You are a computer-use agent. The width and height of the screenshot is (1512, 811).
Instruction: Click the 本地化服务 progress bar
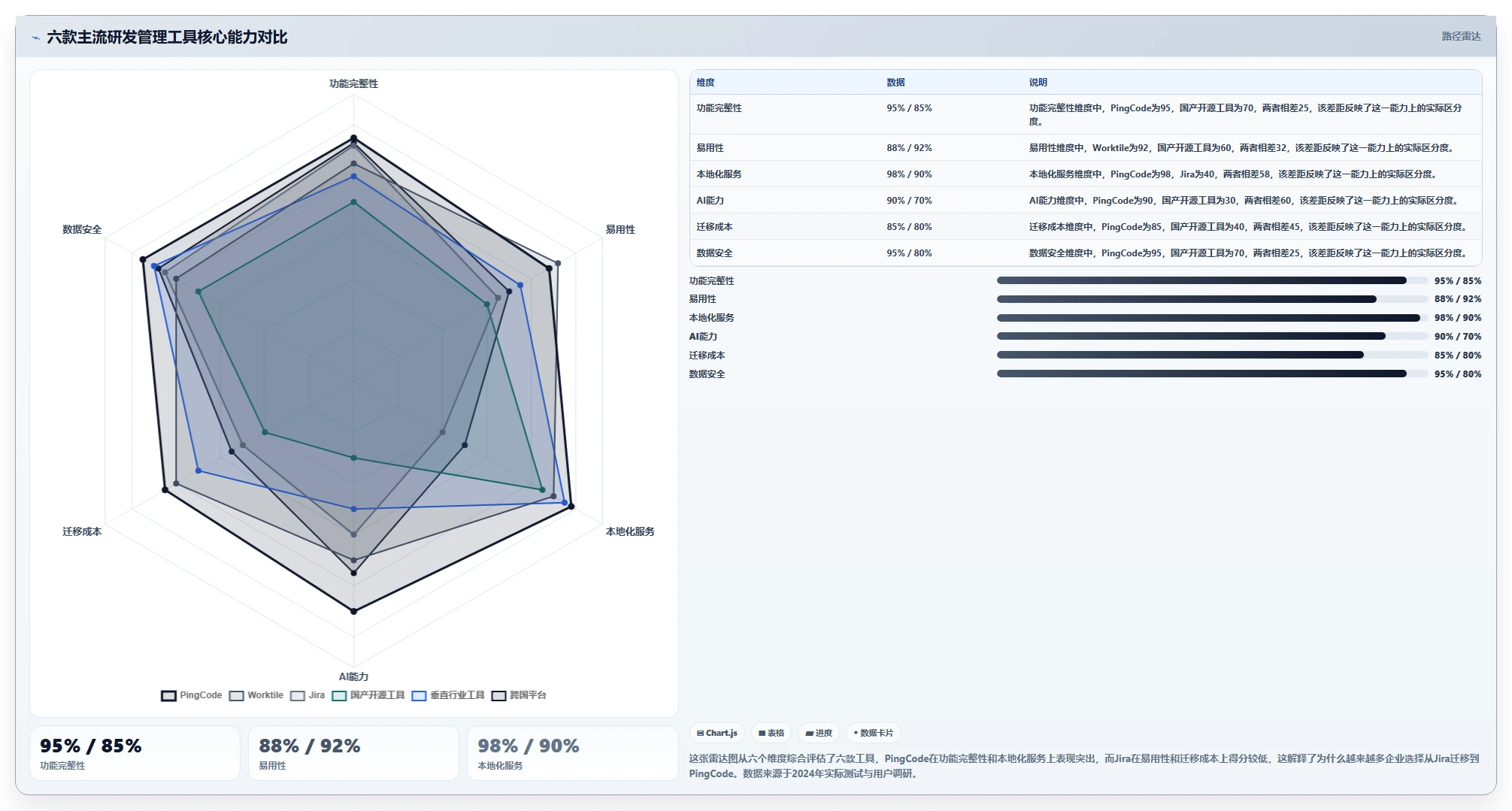[x=1212, y=318]
